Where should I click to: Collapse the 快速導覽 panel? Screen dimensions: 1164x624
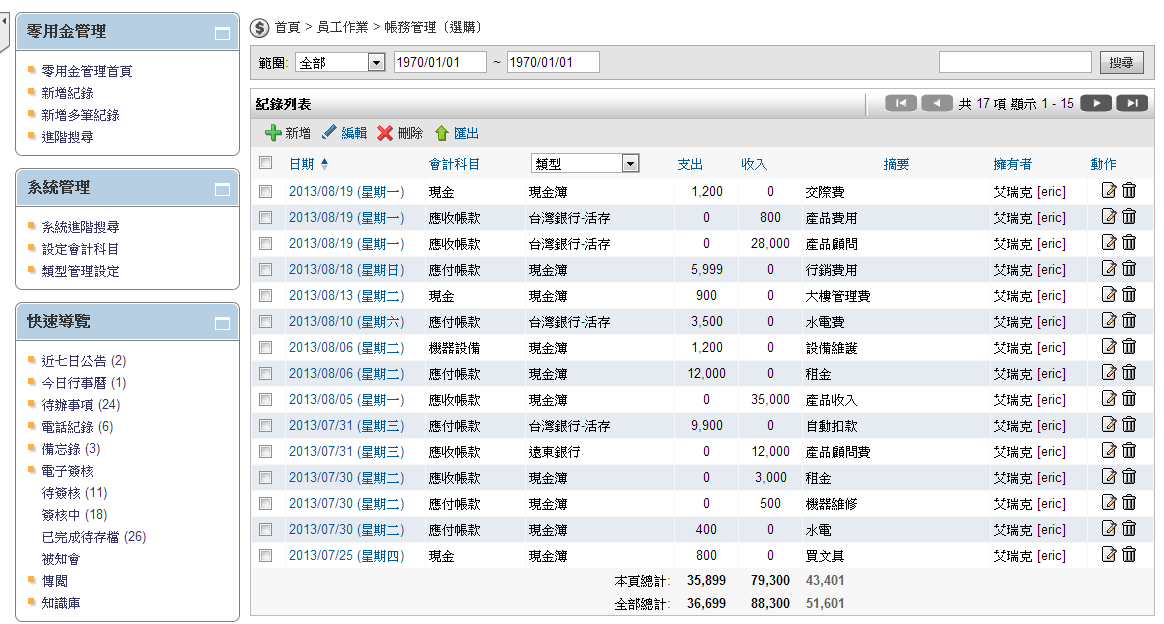(x=222, y=324)
